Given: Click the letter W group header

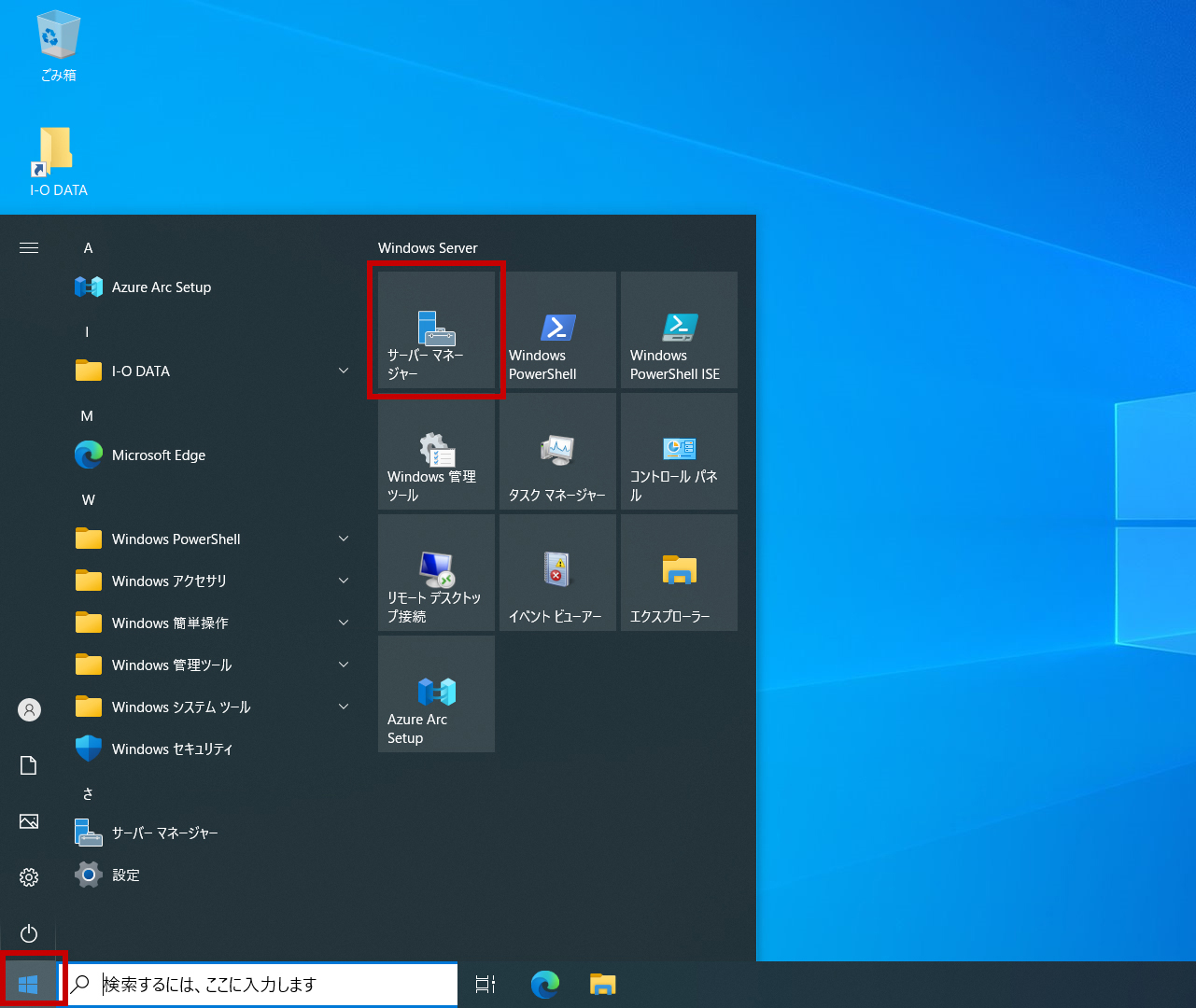Looking at the screenshot, I should click(x=88, y=500).
